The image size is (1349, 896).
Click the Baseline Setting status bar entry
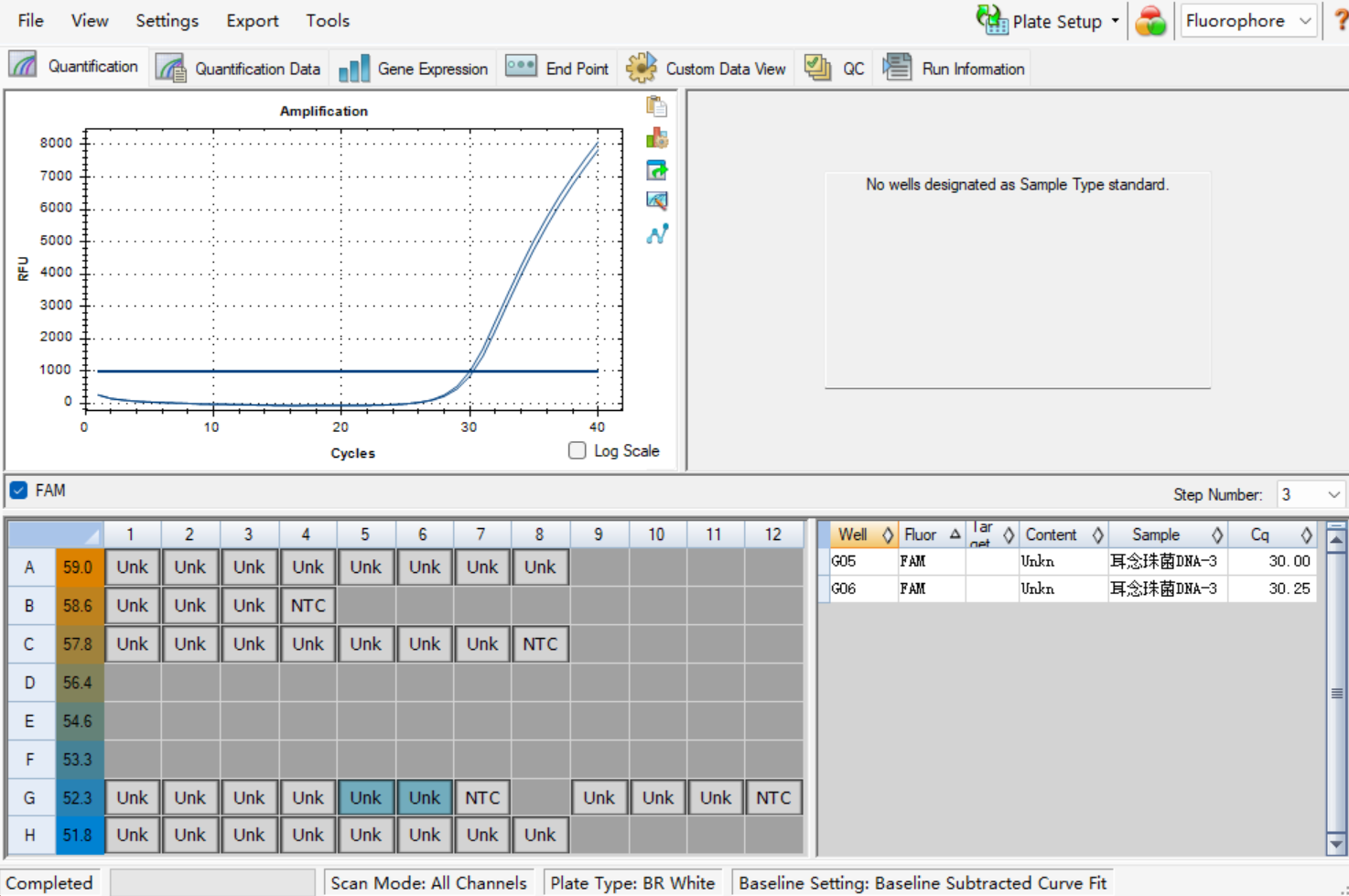(x=923, y=883)
